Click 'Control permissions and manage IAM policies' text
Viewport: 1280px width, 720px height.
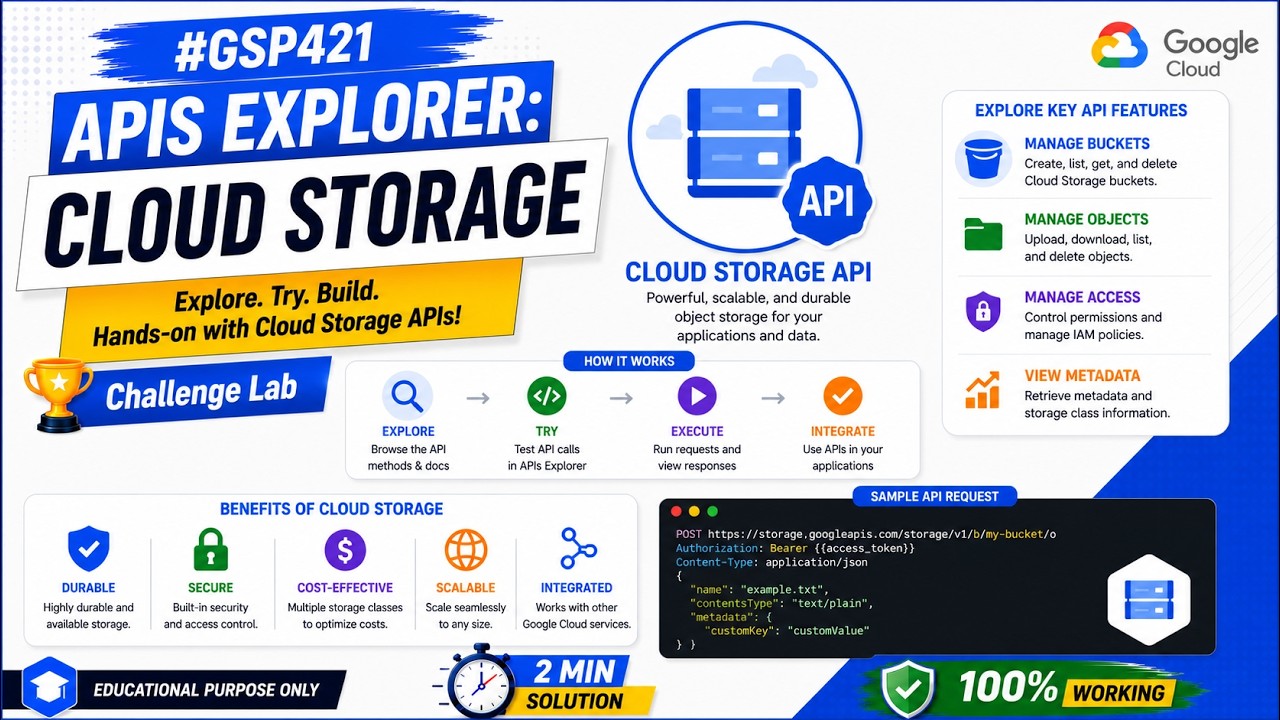tap(1093, 326)
